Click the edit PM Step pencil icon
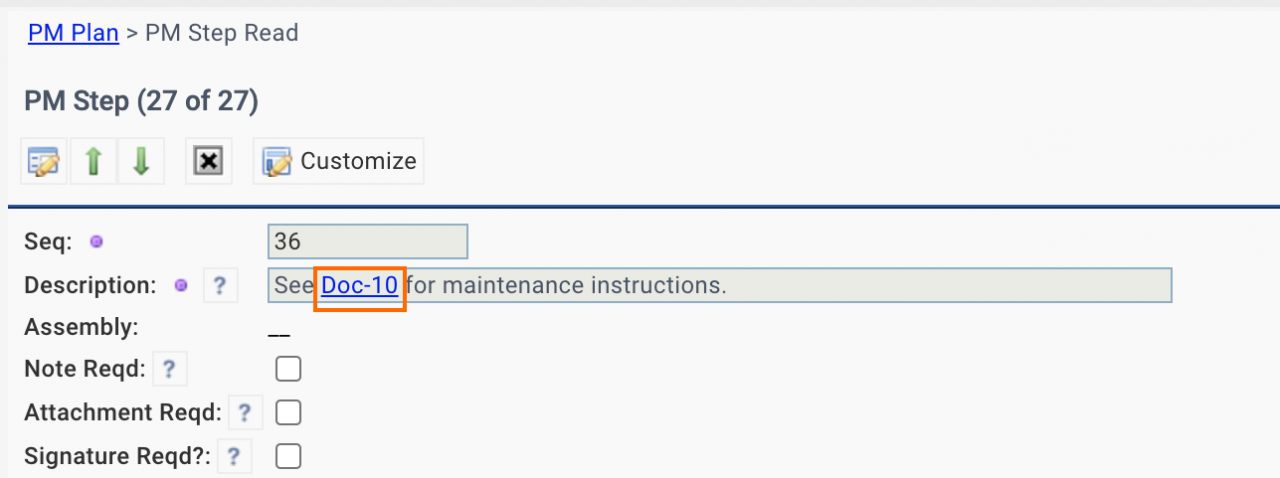 point(45,161)
